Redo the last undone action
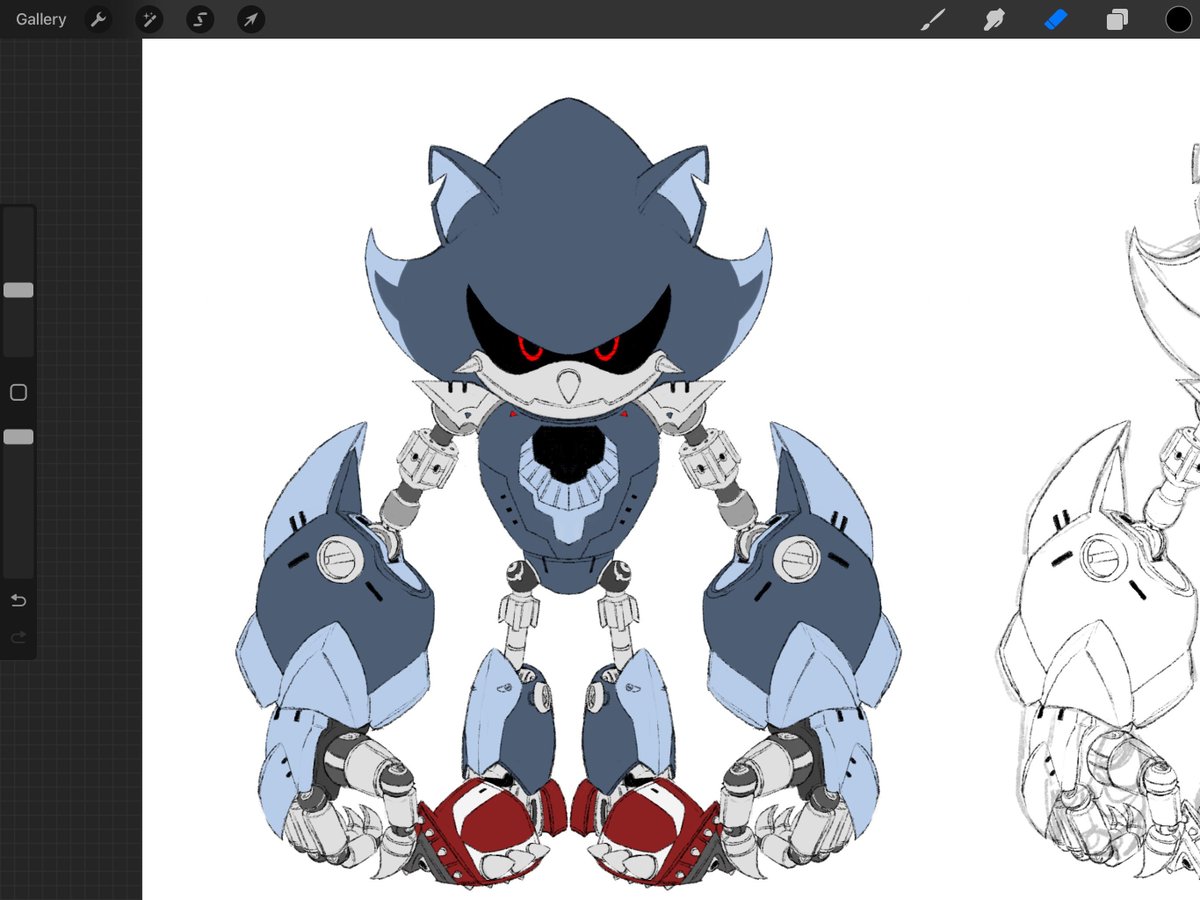This screenshot has height=900, width=1200. 18,637
